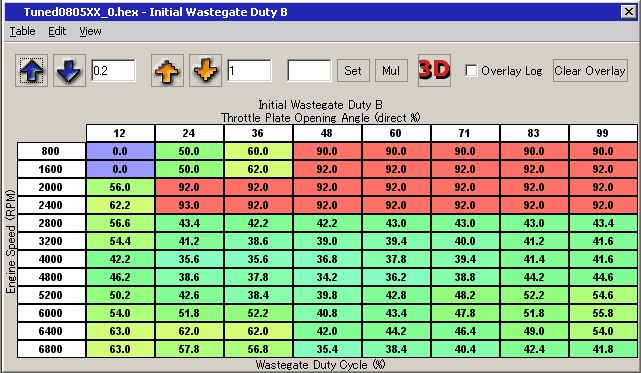Select cell 41.8 in 6800 RPM row
Image resolution: width=641 pixels, height=373 pixels.
[x=603, y=349]
